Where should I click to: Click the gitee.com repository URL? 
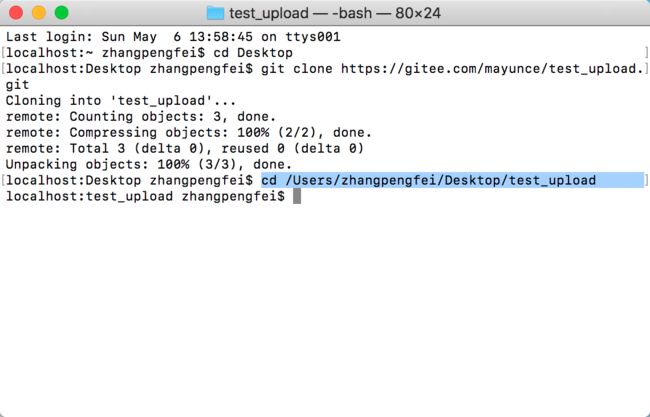(x=492, y=69)
